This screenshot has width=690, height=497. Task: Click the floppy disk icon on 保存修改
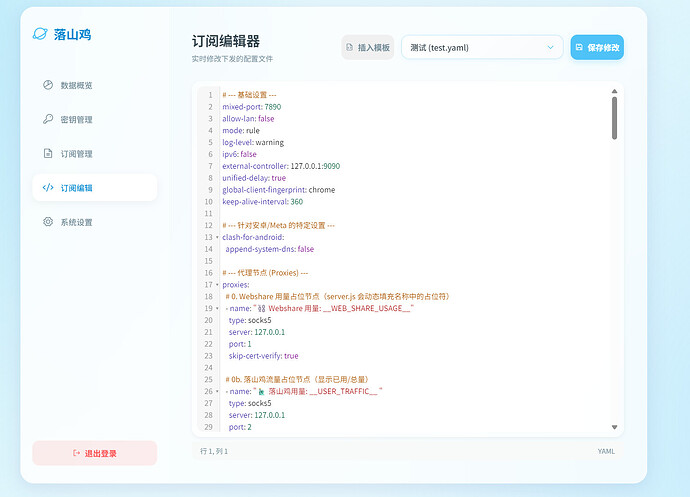point(579,47)
